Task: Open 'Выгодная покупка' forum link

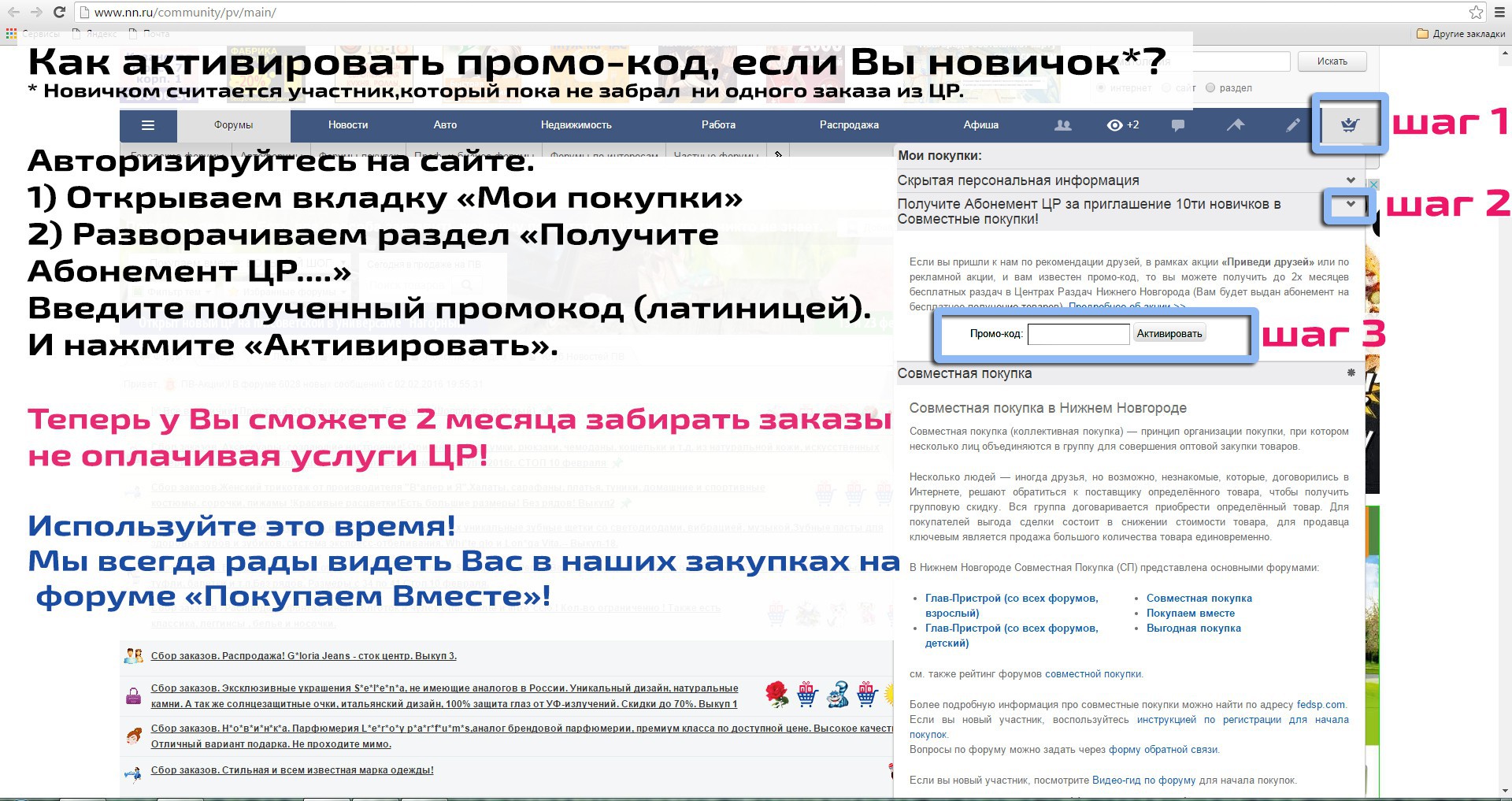Action: [x=1194, y=629]
